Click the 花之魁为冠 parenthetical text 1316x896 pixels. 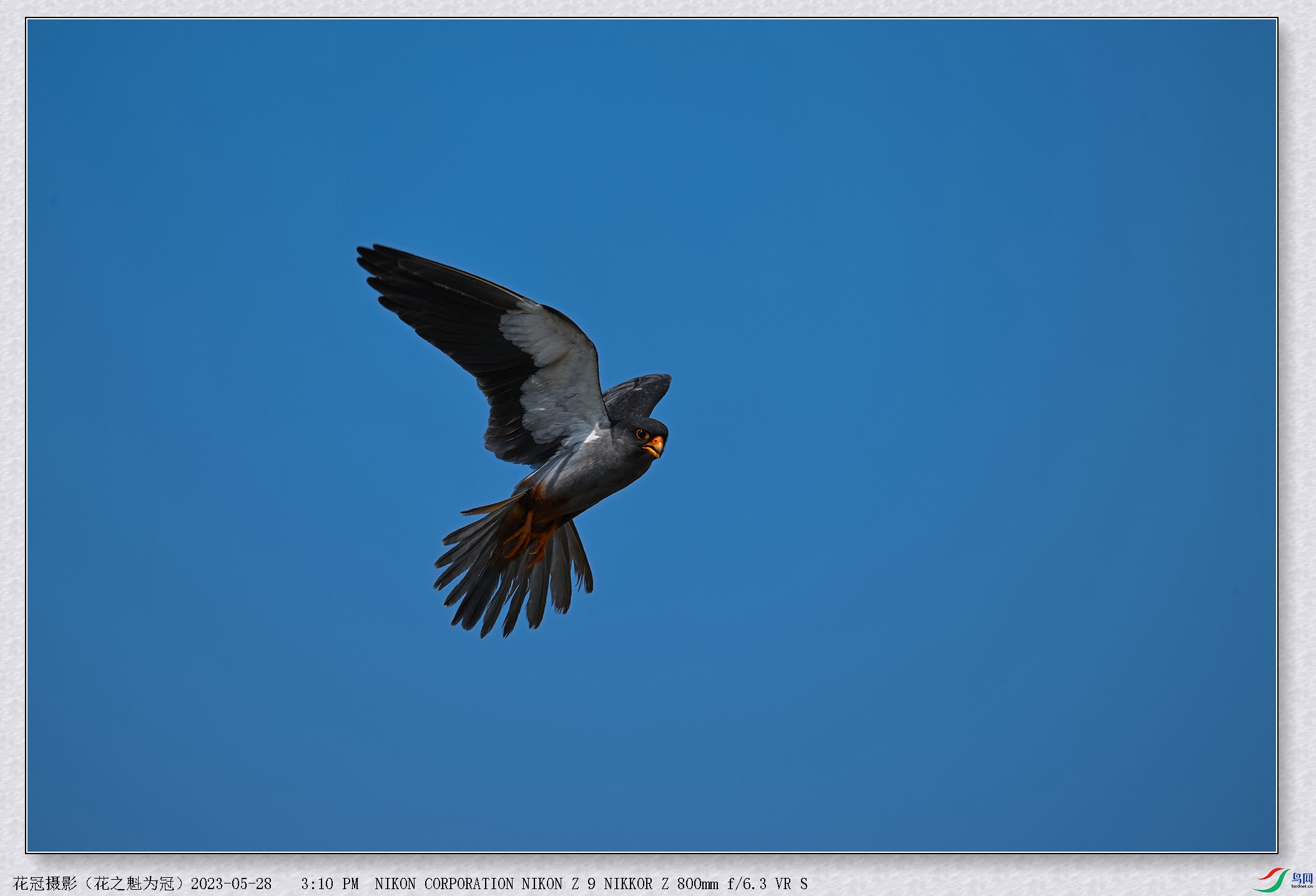(134, 884)
